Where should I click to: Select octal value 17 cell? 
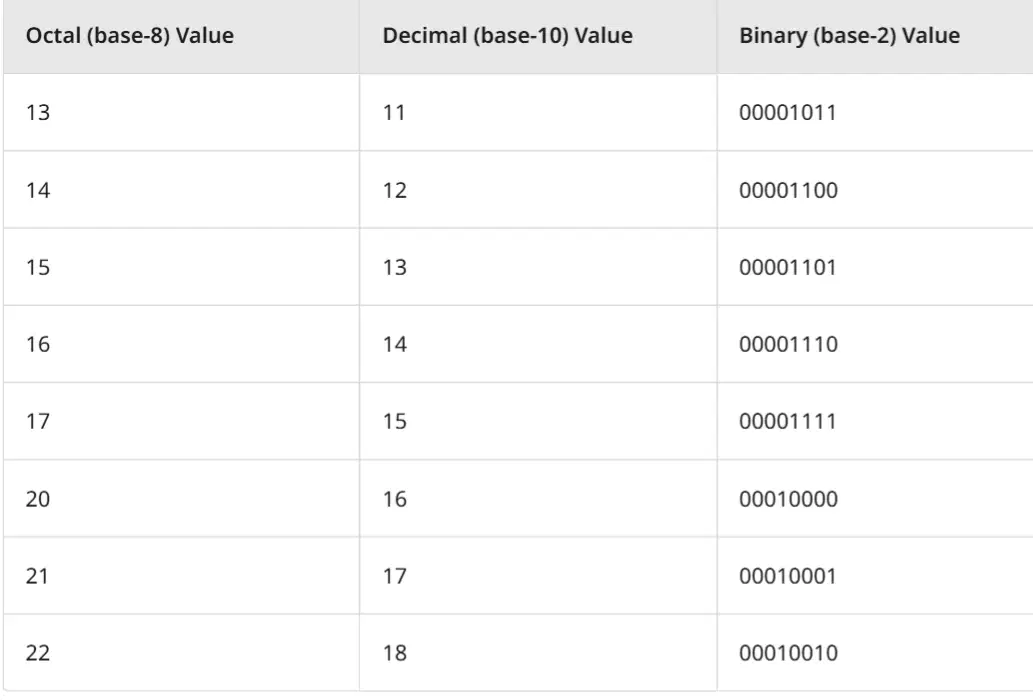pyautogui.click(x=181, y=421)
